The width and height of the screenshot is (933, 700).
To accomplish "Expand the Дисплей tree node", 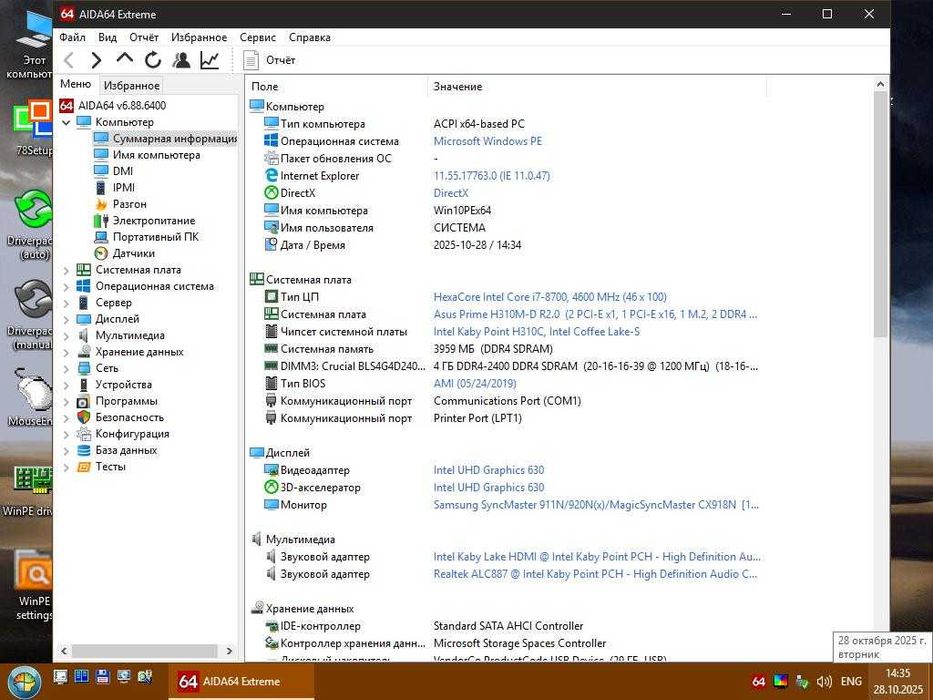I will pos(66,320).
